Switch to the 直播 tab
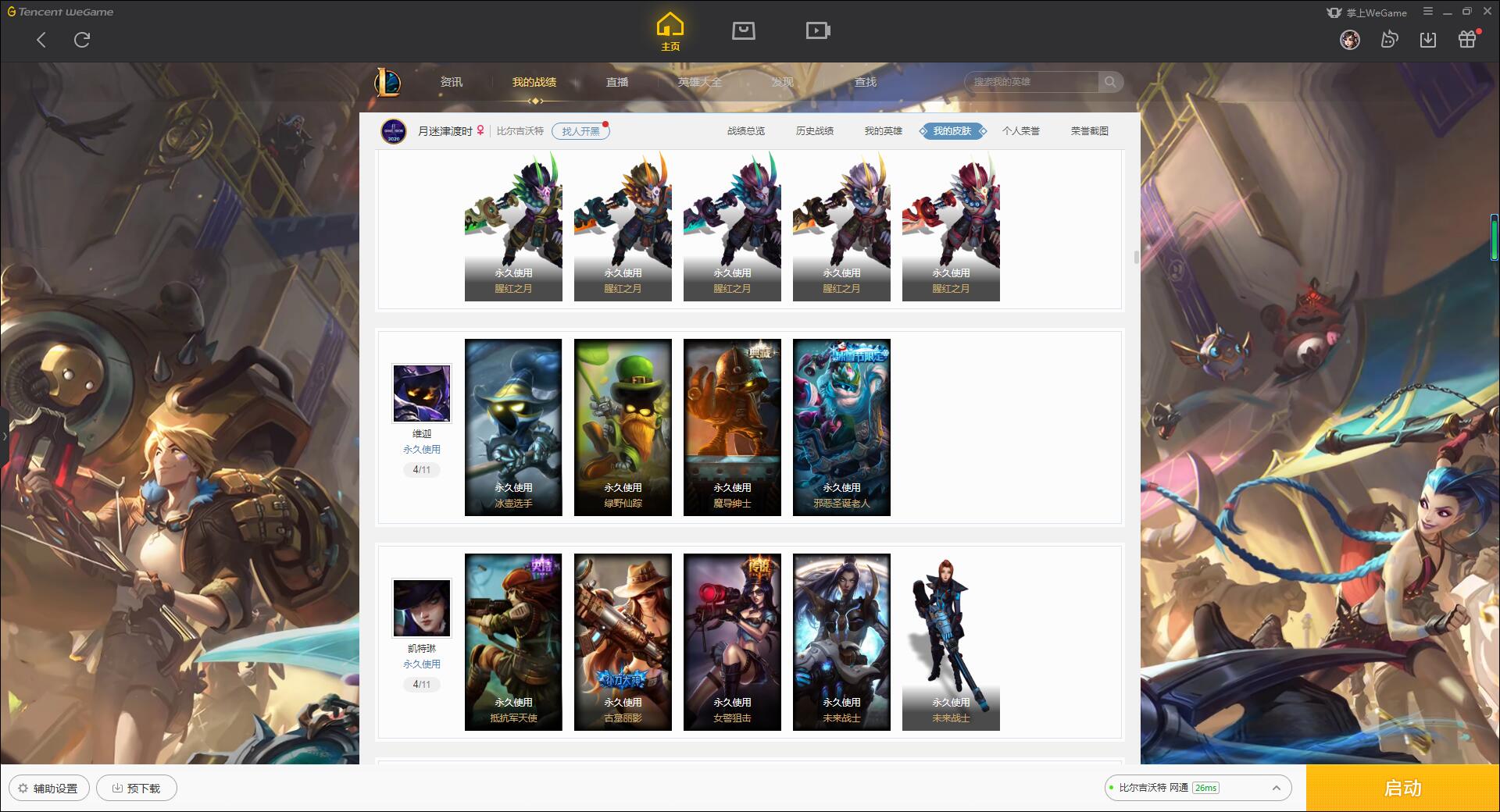The width and height of the screenshot is (1500, 812). click(x=617, y=82)
